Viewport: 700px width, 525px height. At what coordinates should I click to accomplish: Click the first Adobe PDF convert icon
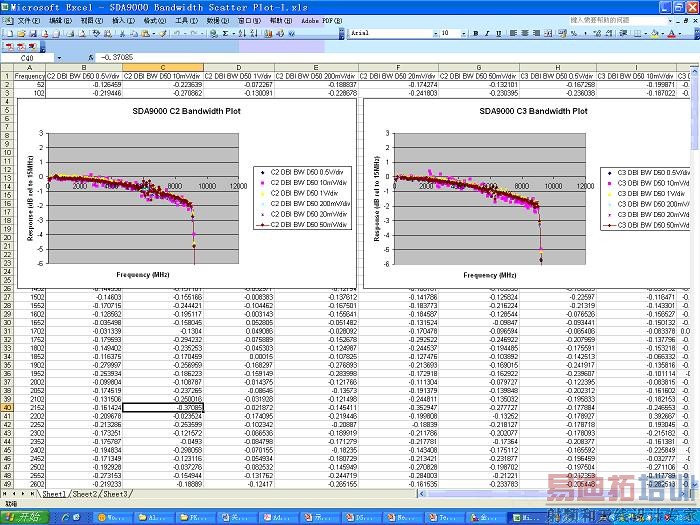click(9, 46)
